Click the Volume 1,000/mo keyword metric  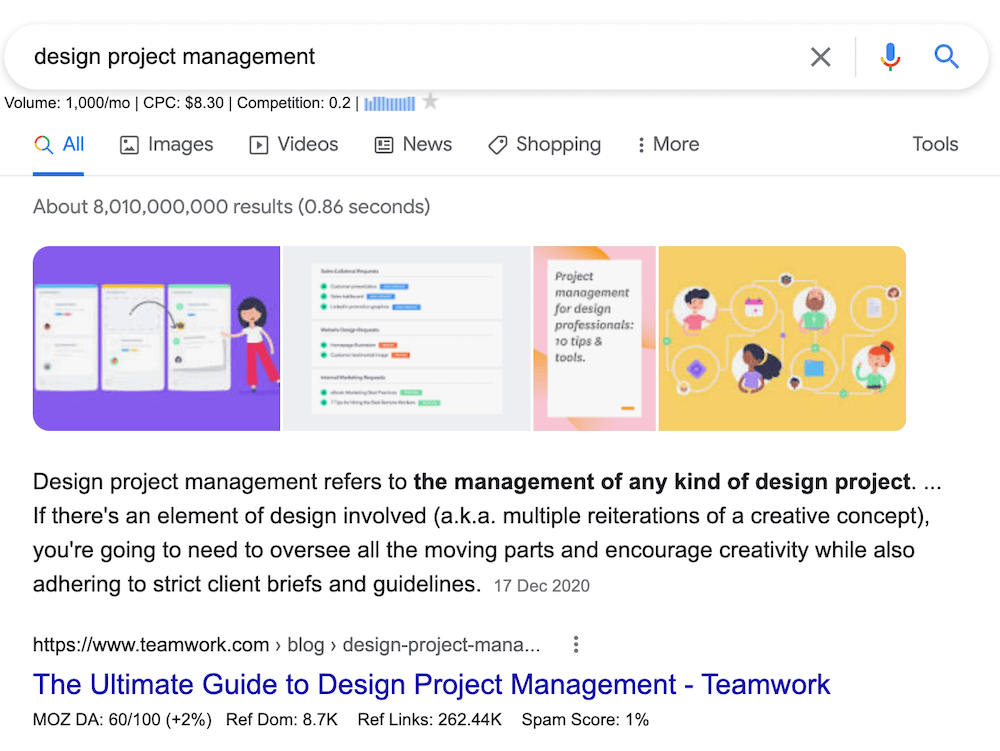(66, 102)
